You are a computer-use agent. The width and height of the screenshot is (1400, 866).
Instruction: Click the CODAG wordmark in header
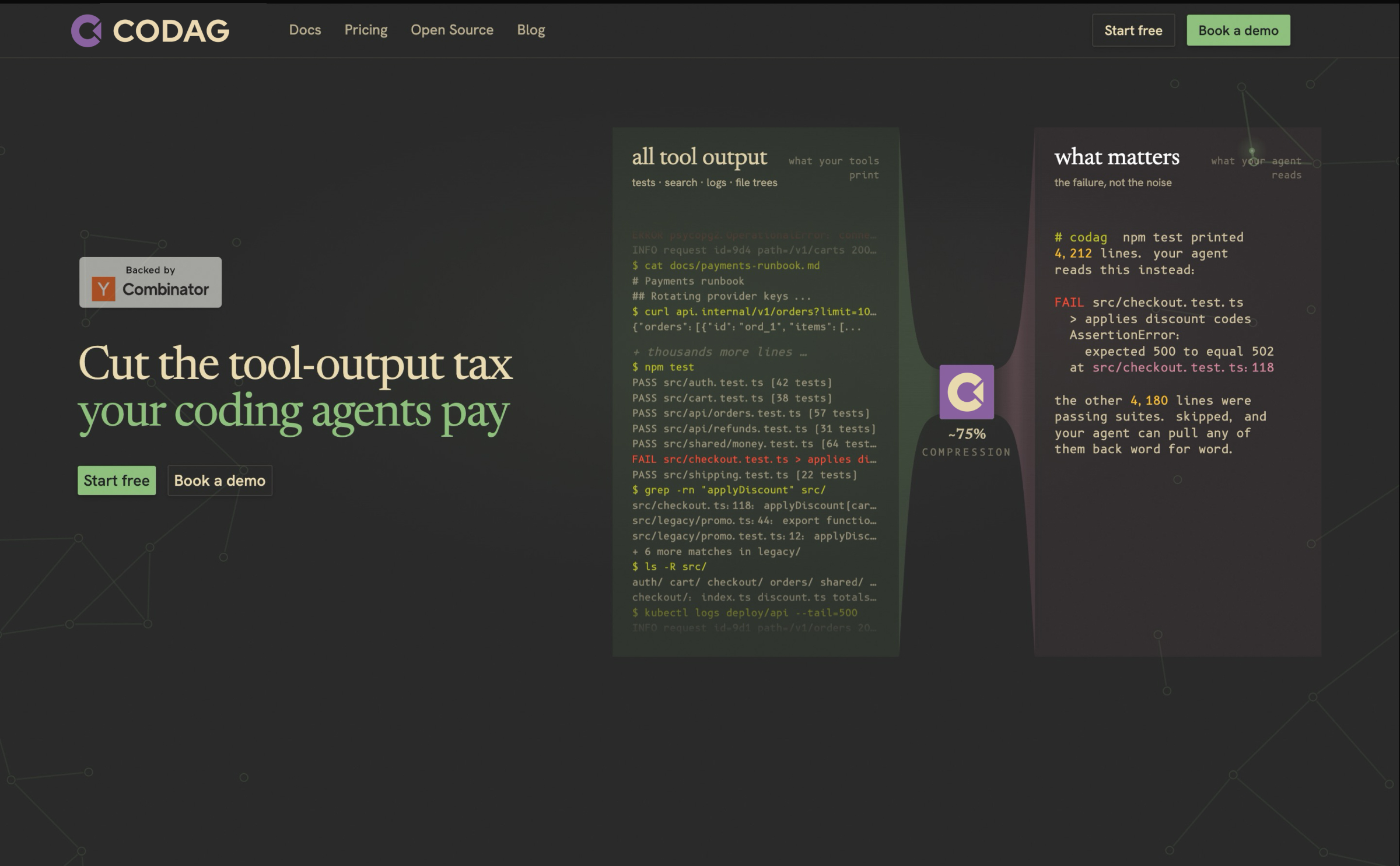pyautogui.click(x=171, y=31)
